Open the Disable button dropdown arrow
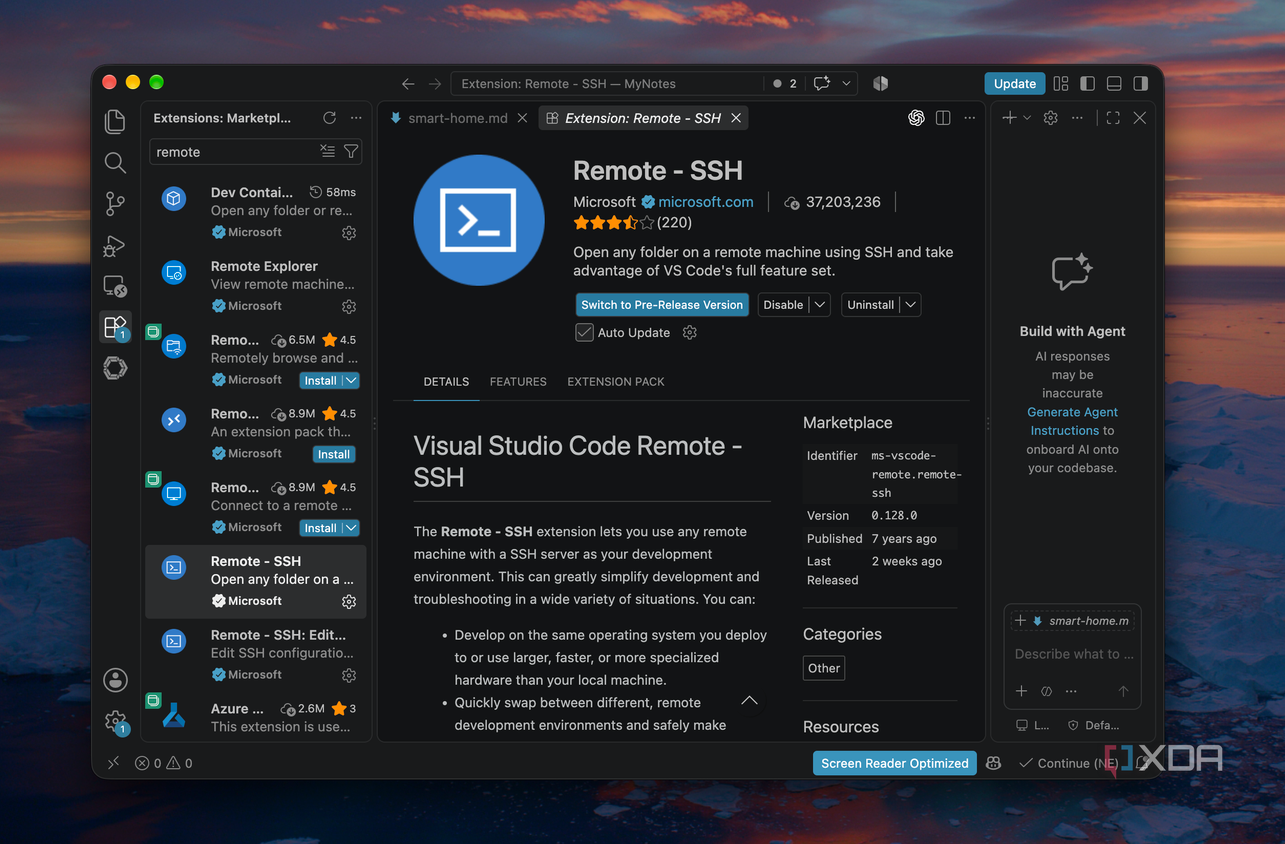 click(820, 305)
